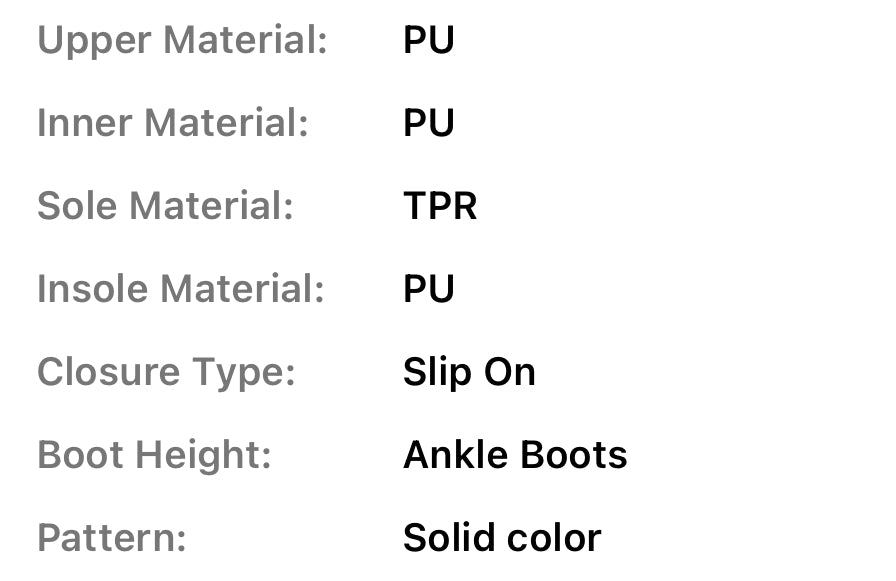This screenshot has width=896, height=581.
Task: Click the word "Solid" in the Pattern value
Action: click(x=444, y=539)
